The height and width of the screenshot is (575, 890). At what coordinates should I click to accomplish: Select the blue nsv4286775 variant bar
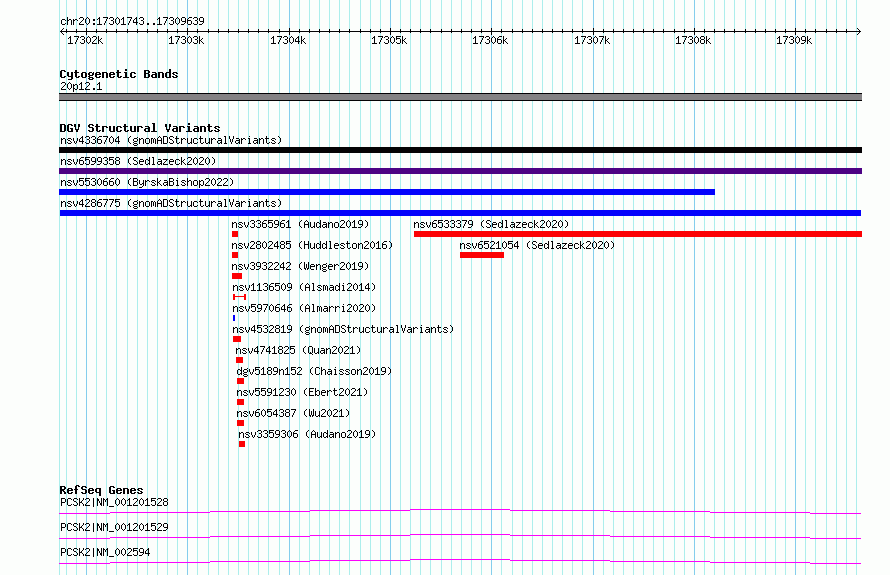tap(460, 213)
